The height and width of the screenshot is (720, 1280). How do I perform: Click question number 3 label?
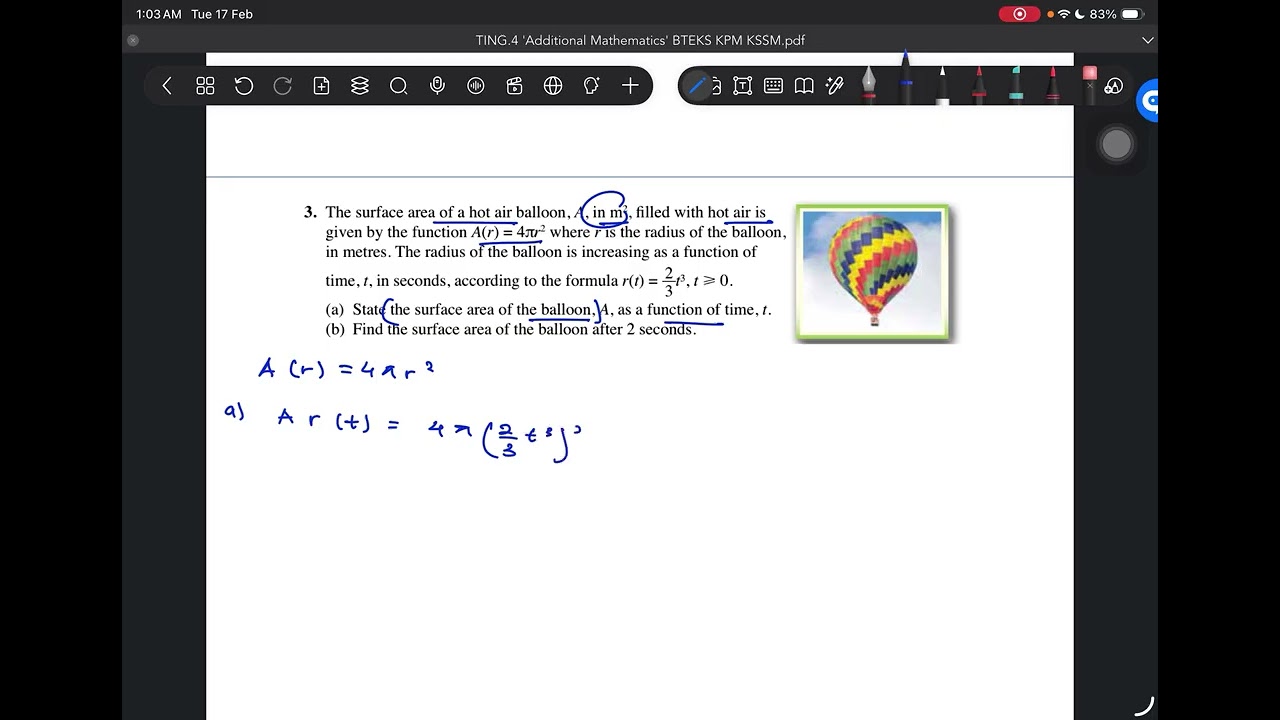click(310, 212)
